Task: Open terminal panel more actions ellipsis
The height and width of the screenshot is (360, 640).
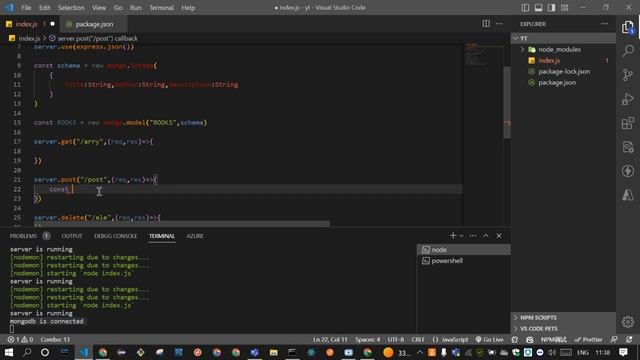Action: coord(473,236)
